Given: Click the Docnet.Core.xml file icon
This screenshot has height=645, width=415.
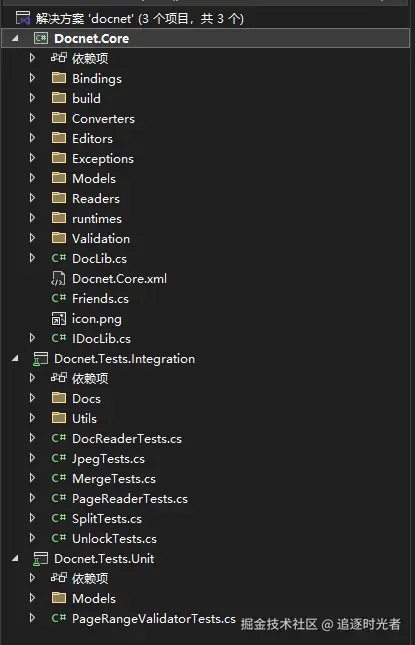Looking at the screenshot, I should point(58,278).
